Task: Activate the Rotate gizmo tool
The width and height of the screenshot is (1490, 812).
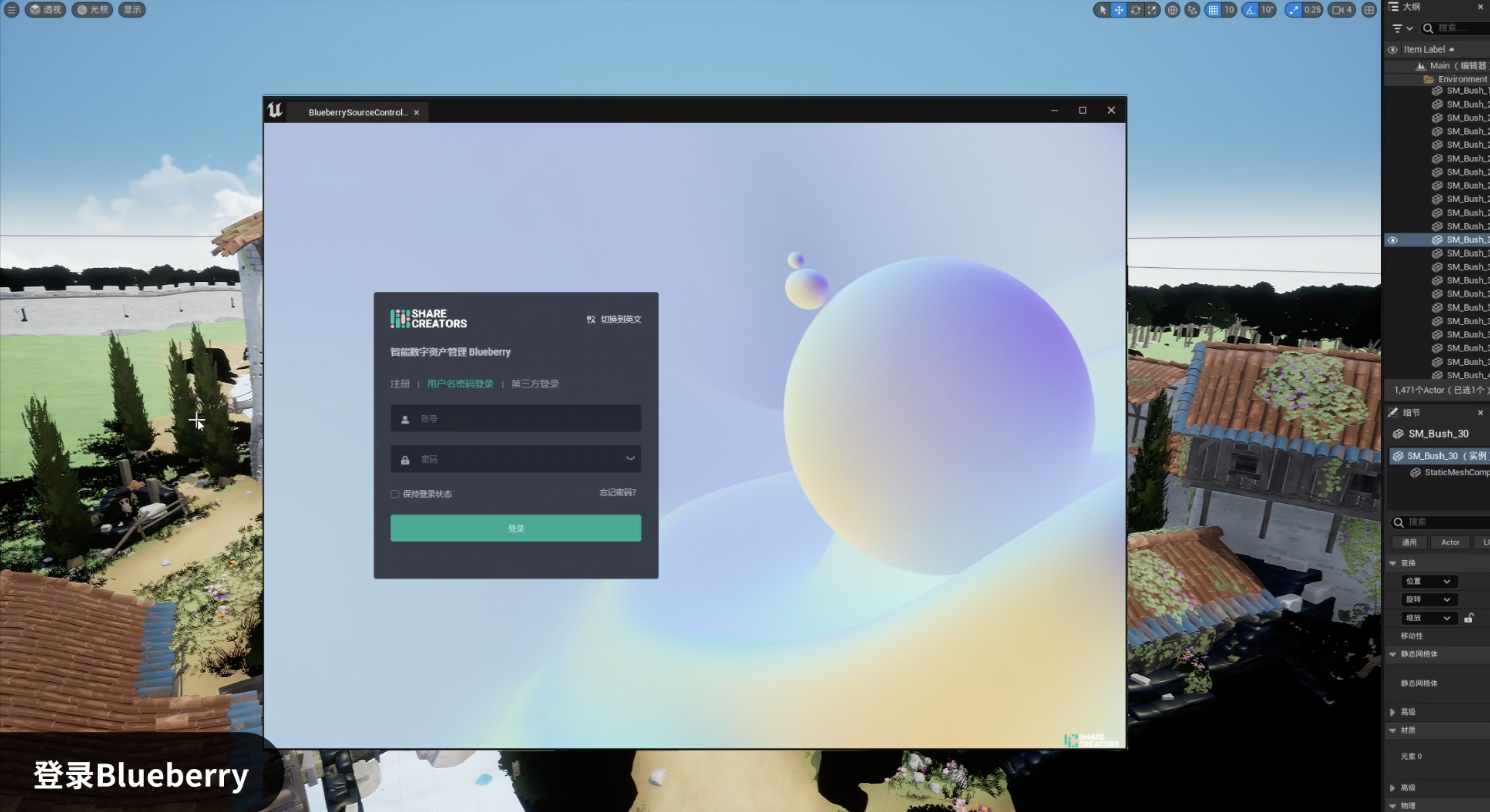Action: (x=1135, y=9)
